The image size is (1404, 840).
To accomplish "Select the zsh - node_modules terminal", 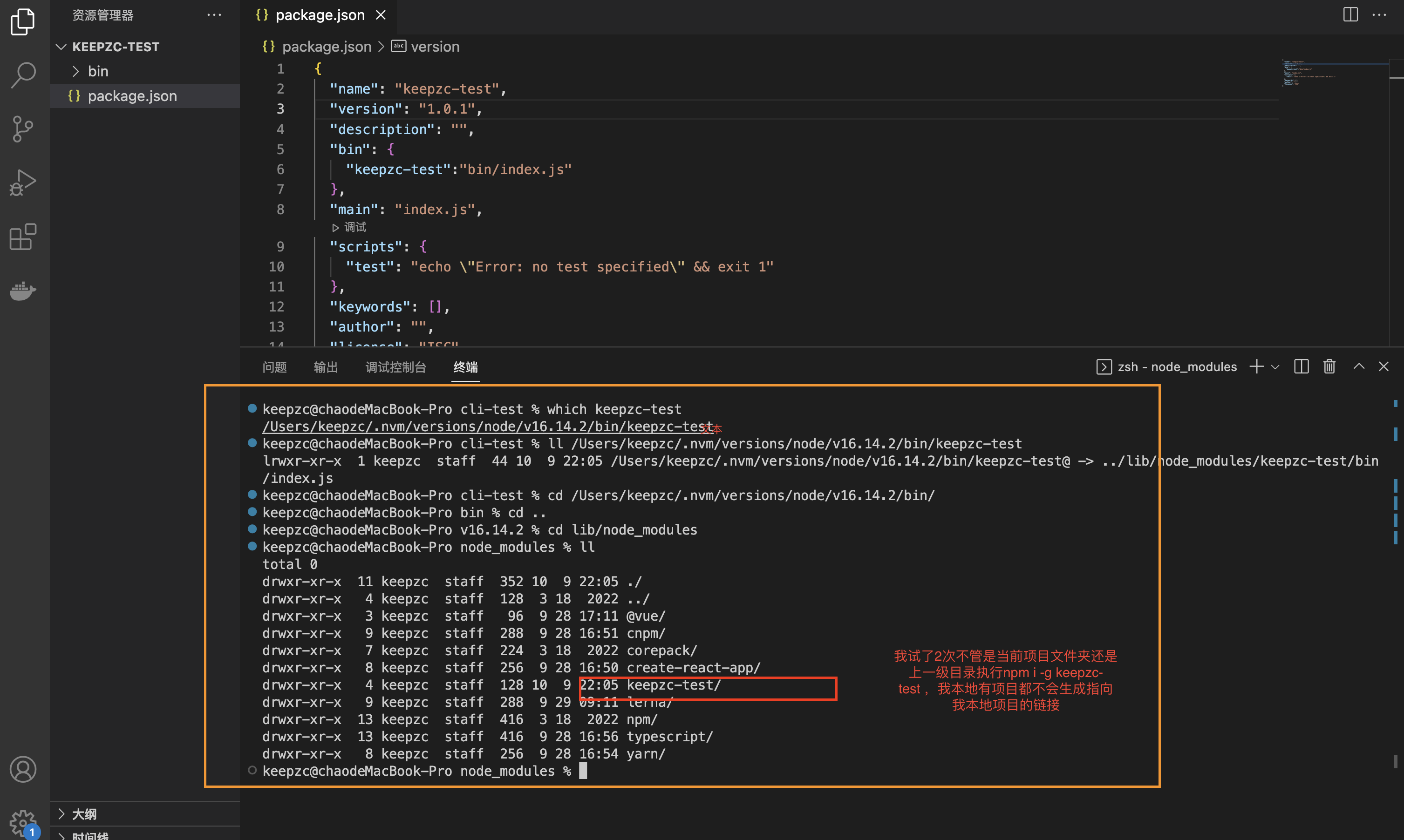I will click(1166, 367).
